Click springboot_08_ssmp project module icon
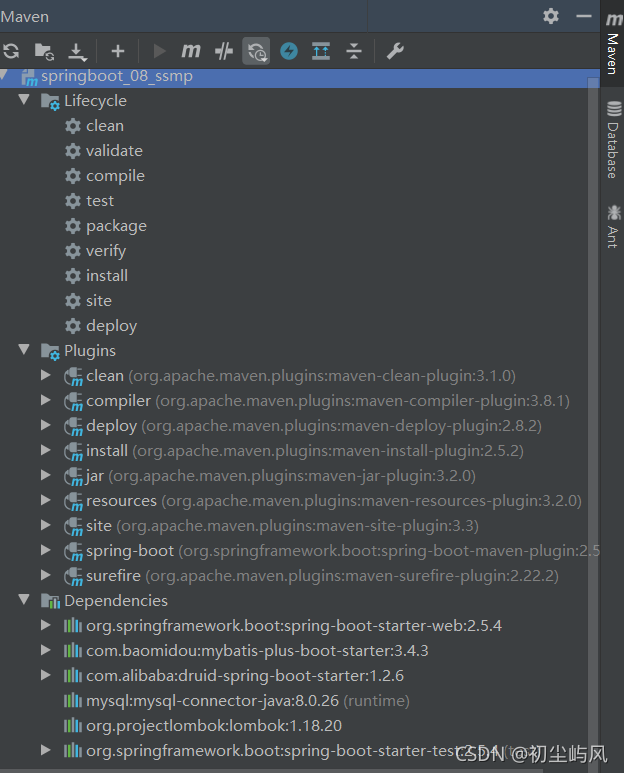This screenshot has height=773, width=624. coord(29,77)
